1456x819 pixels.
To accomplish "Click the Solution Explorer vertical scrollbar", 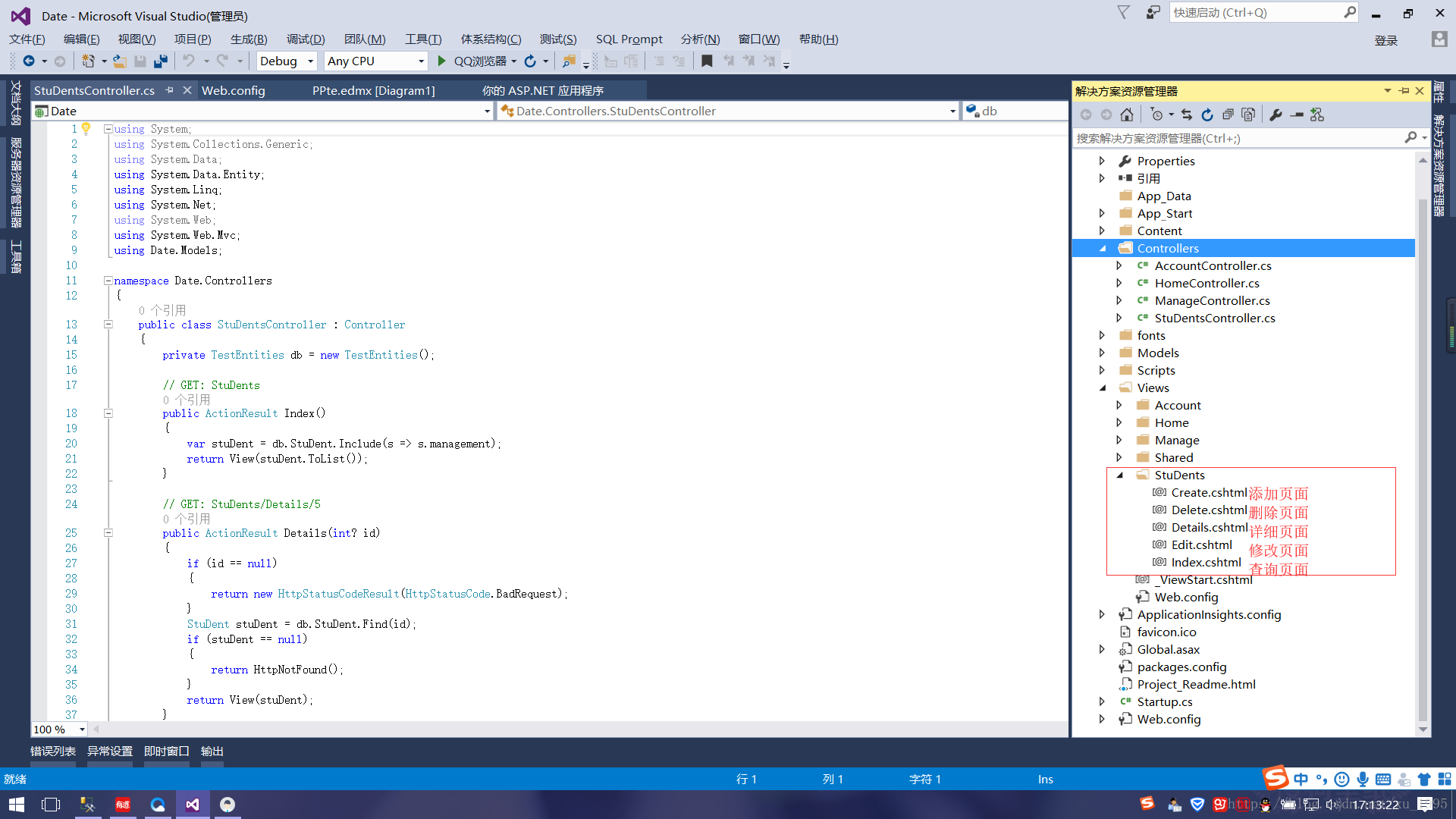I will point(1423,455).
